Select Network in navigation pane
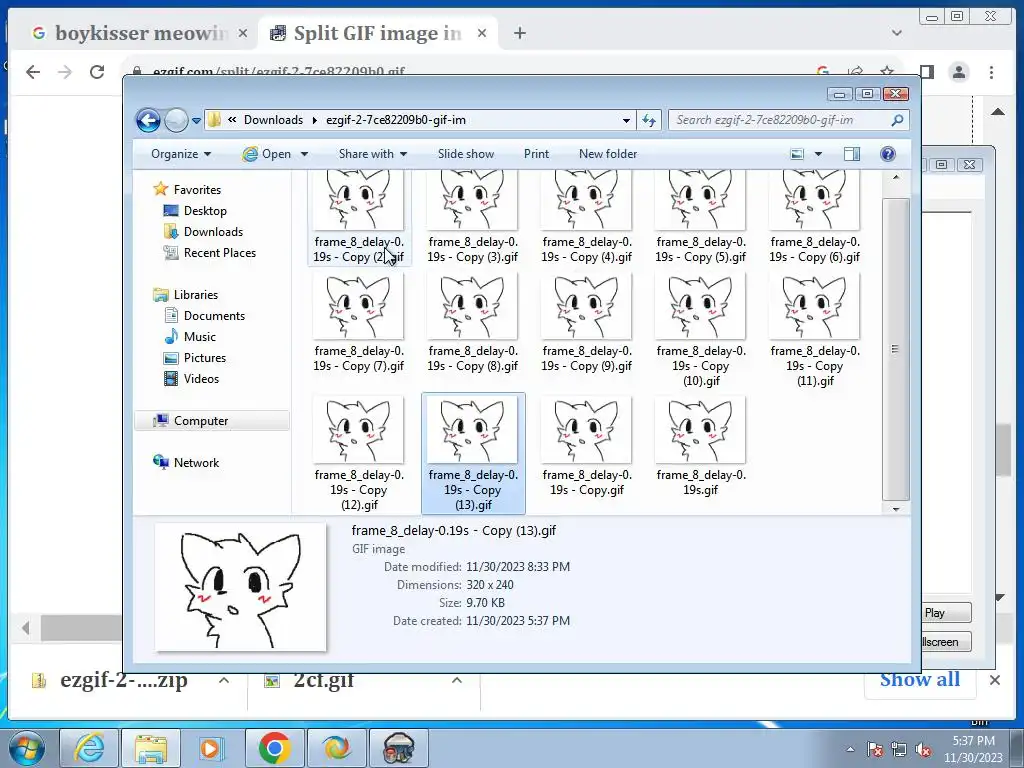The height and width of the screenshot is (768, 1024). click(196, 463)
